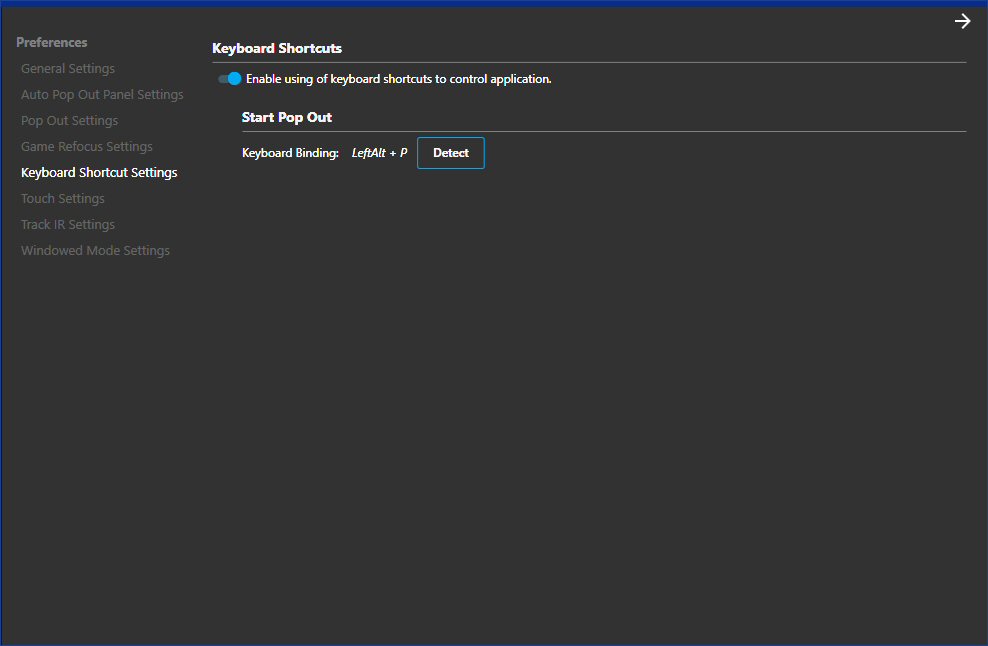Click the empty area below the Detect button

click(451, 300)
